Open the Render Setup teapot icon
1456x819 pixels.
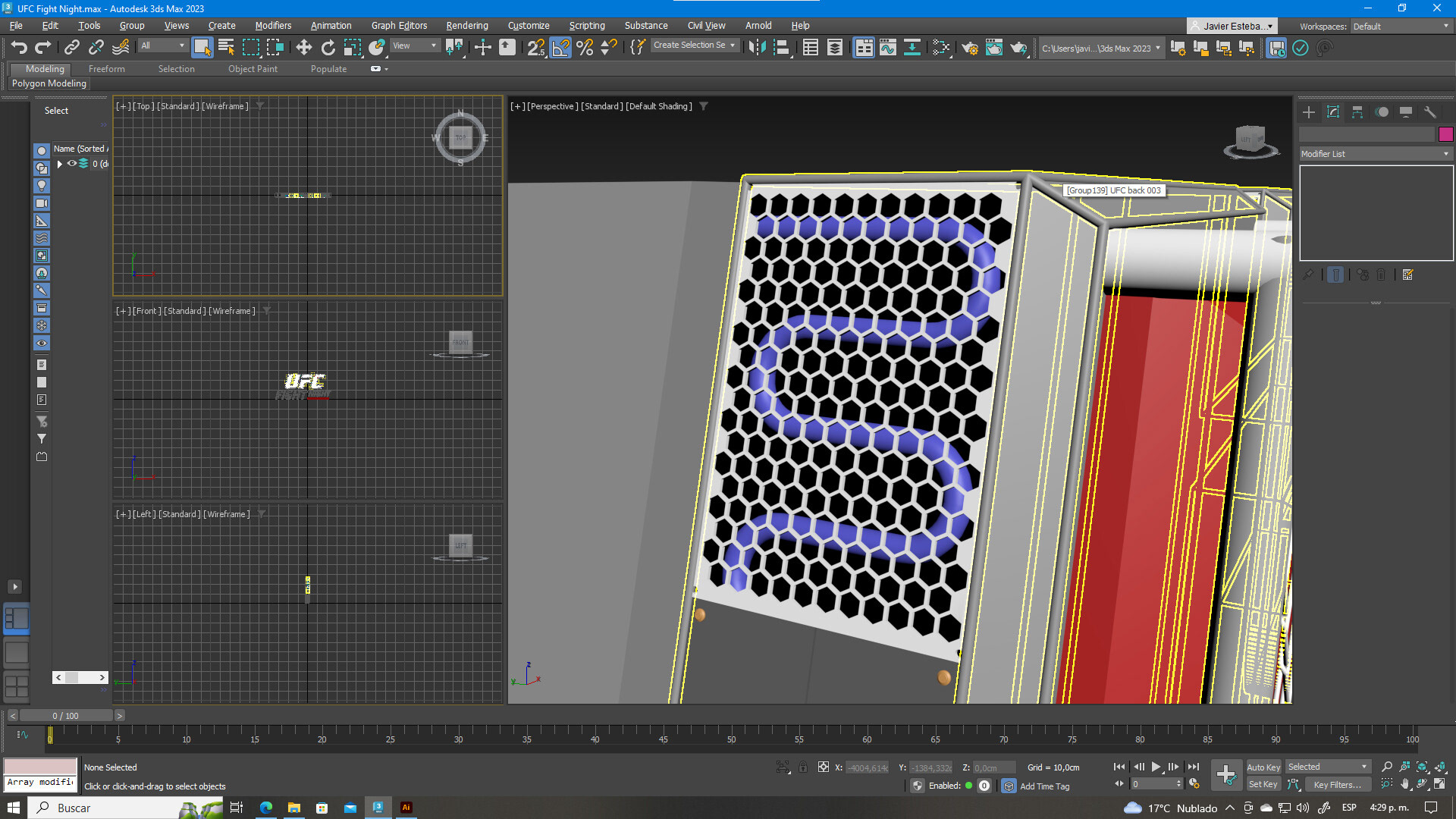point(969,48)
